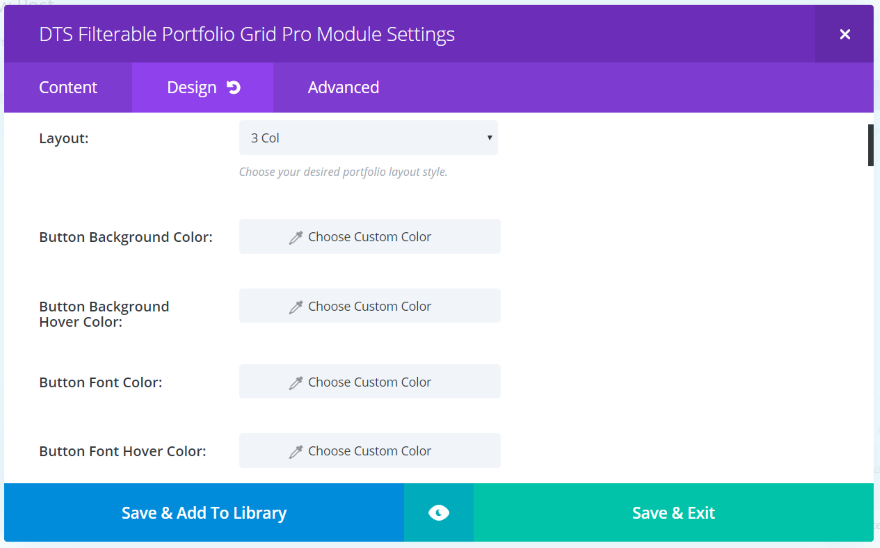Image resolution: width=880 pixels, height=548 pixels.
Task: Click Save & Add To Library
Action: coord(204,513)
